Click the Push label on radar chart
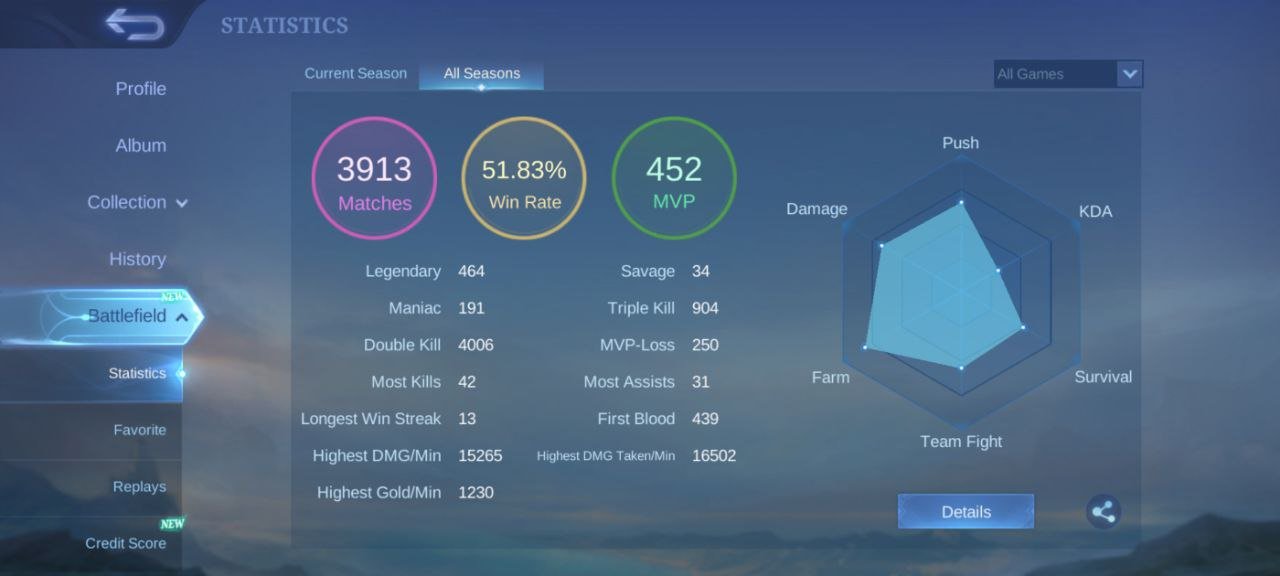 pos(960,143)
